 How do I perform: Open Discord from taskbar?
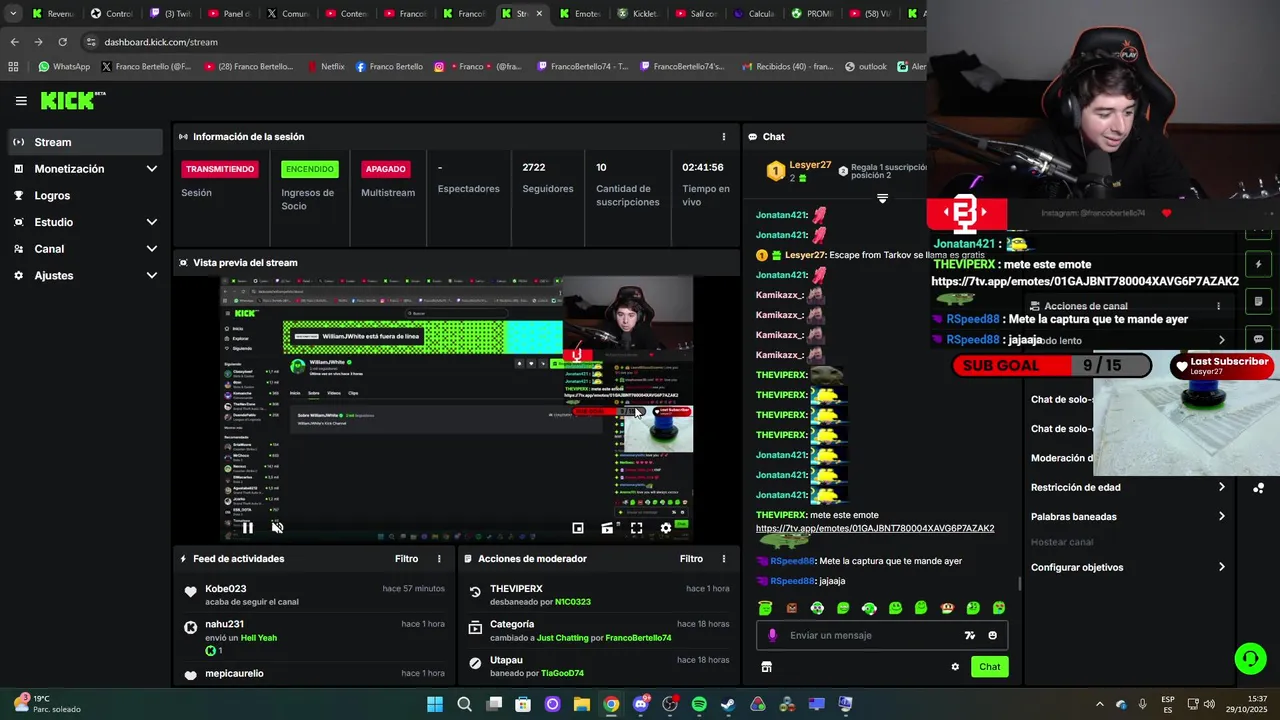point(641,704)
